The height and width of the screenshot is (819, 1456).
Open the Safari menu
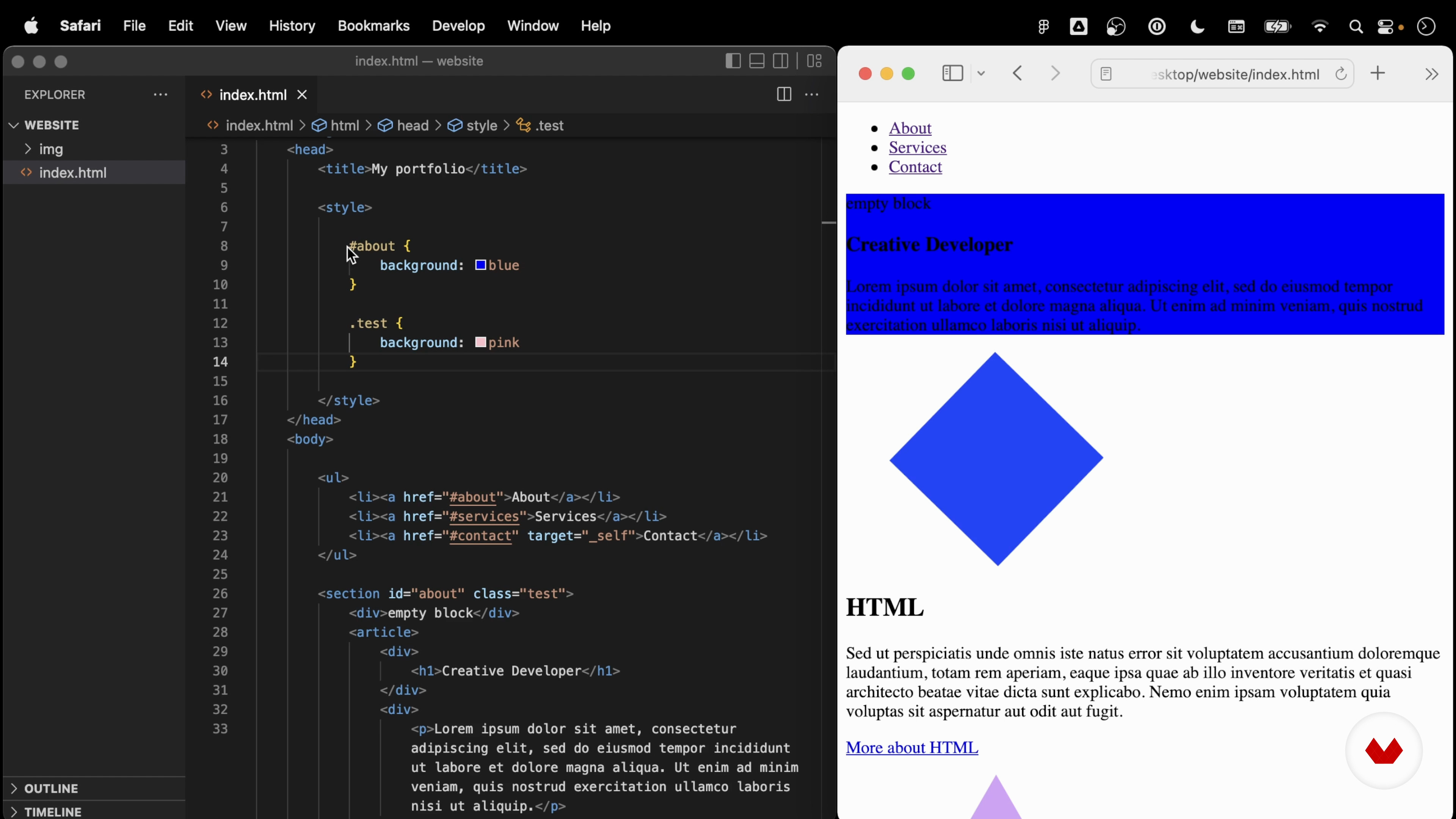coord(80,25)
